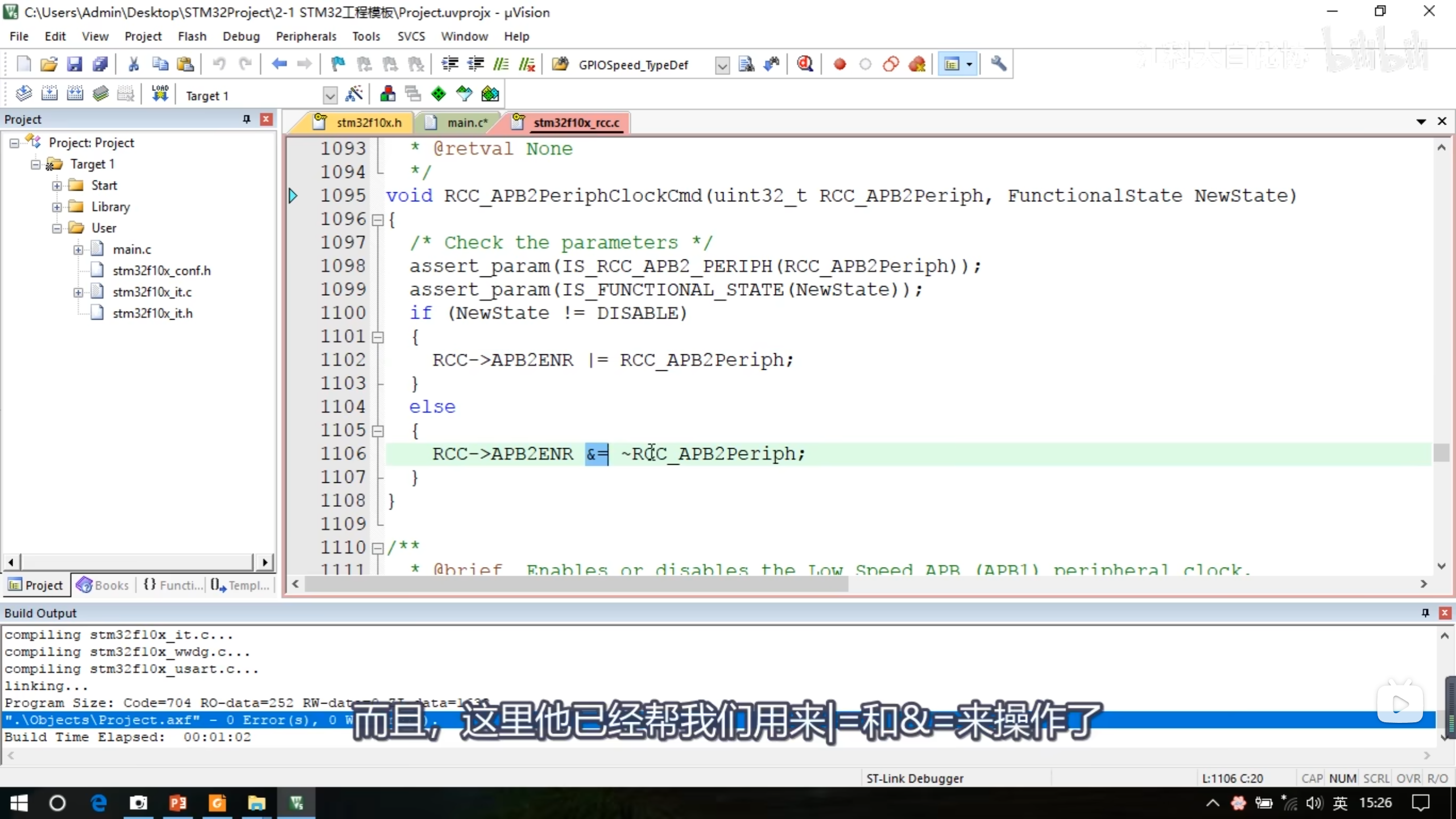This screenshot has width=1456, height=819.
Task: Toggle pin on Project panel
Action: (246, 119)
